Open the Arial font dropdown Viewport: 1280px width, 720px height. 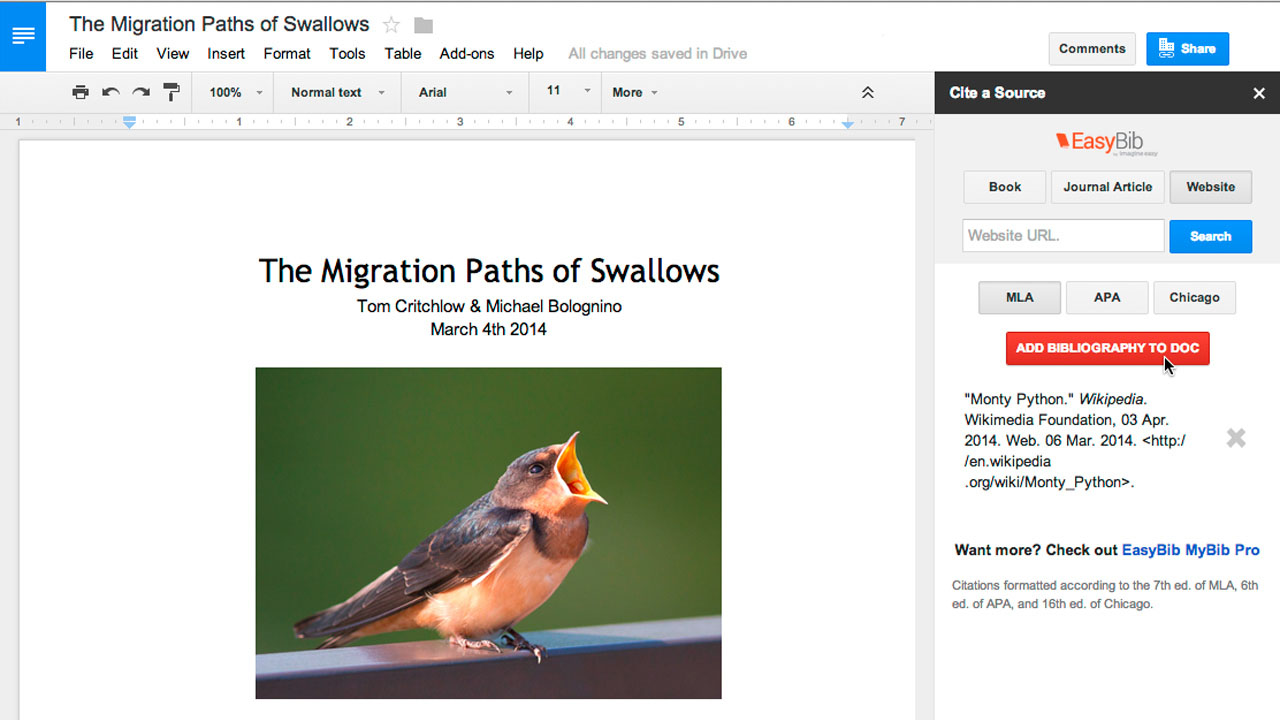pos(465,92)
